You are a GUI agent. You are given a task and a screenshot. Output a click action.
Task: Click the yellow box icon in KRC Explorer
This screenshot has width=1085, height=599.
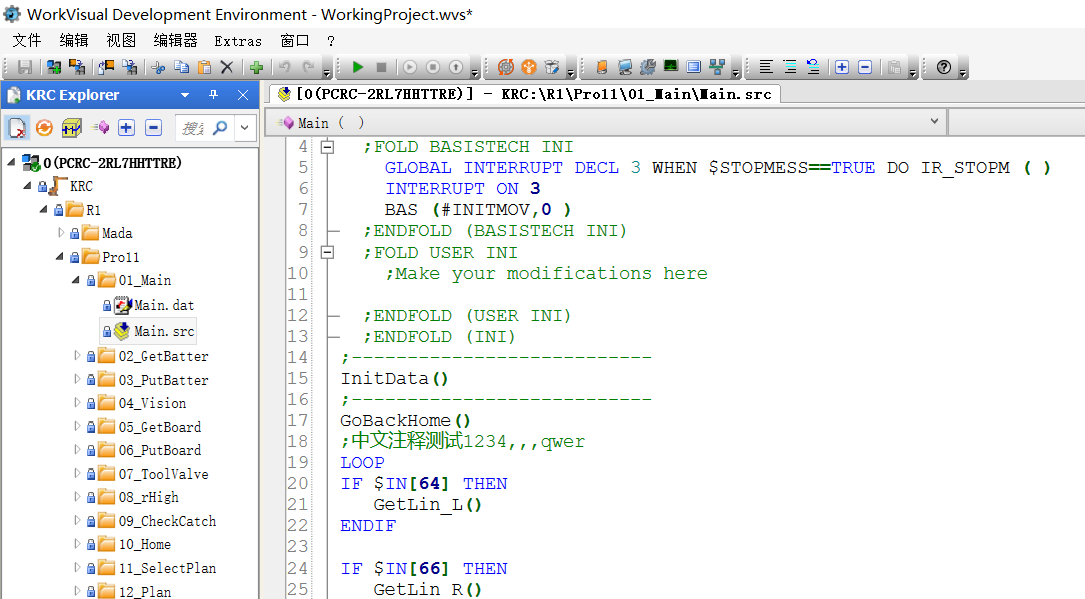pyautogui.click(x=71, y=128)
